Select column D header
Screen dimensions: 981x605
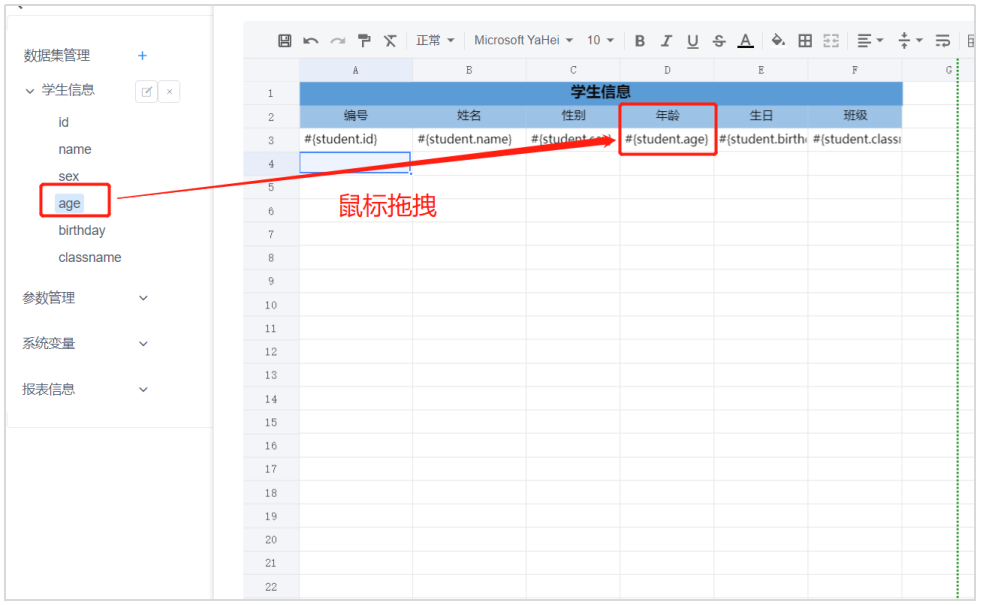click(x=667, y=70)
